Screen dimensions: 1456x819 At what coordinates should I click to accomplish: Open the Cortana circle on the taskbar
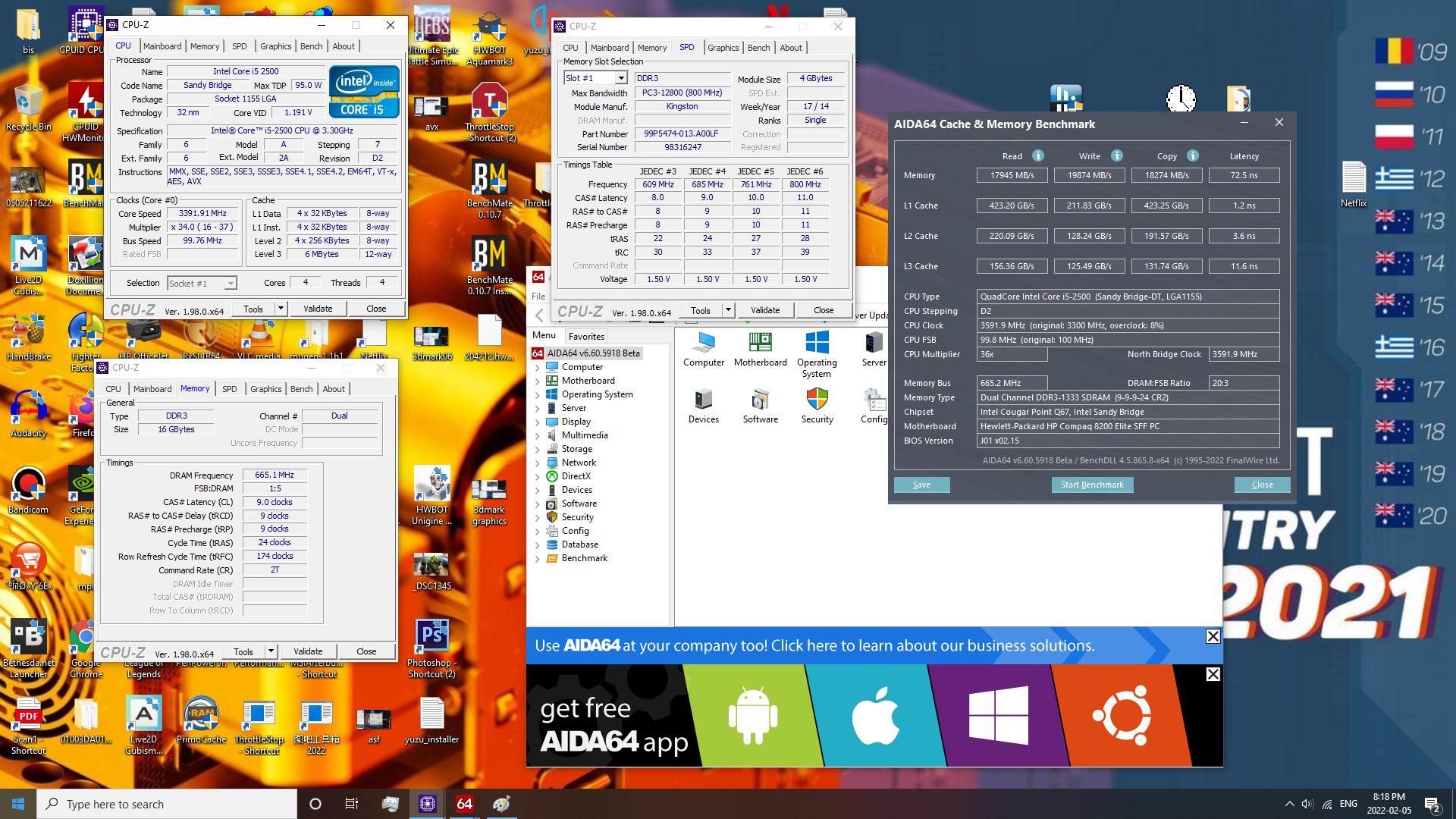(x=315, y=804)
